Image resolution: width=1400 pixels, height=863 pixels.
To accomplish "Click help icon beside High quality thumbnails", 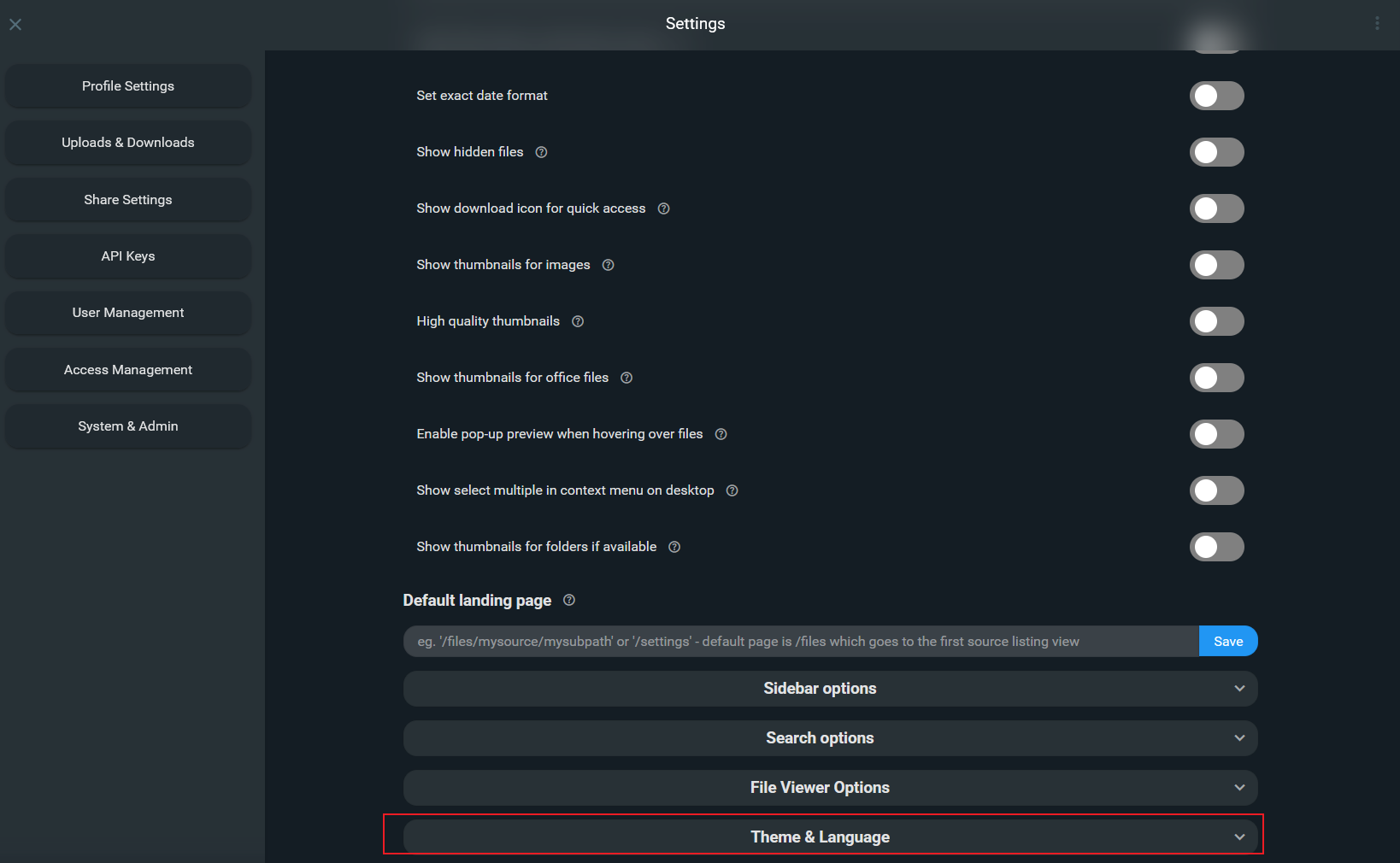I will 578,321.
